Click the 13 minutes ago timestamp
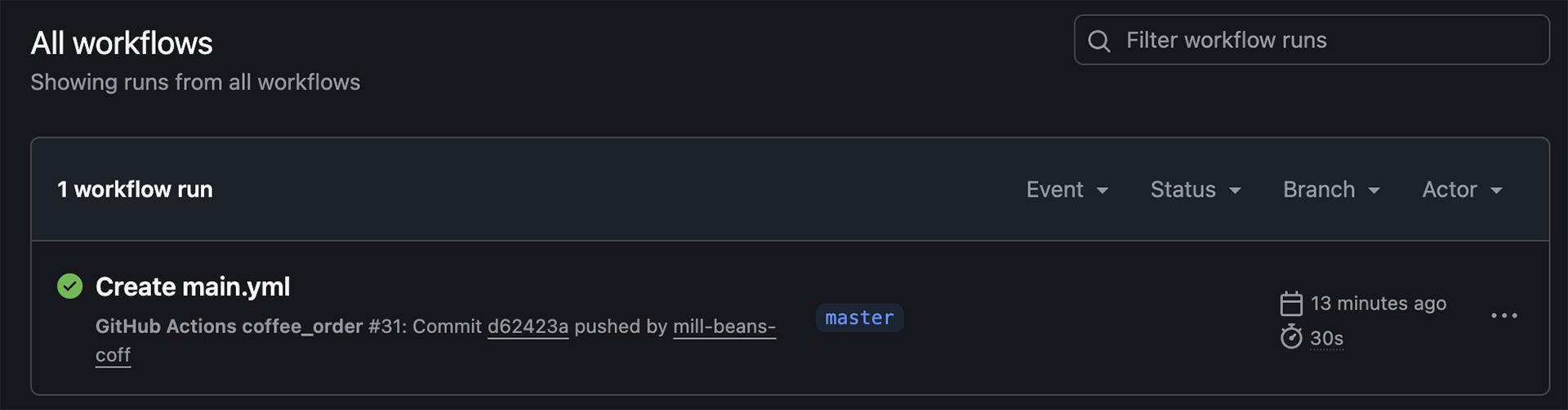This screenshot has width=1568, height=410. pos(1378,304)
